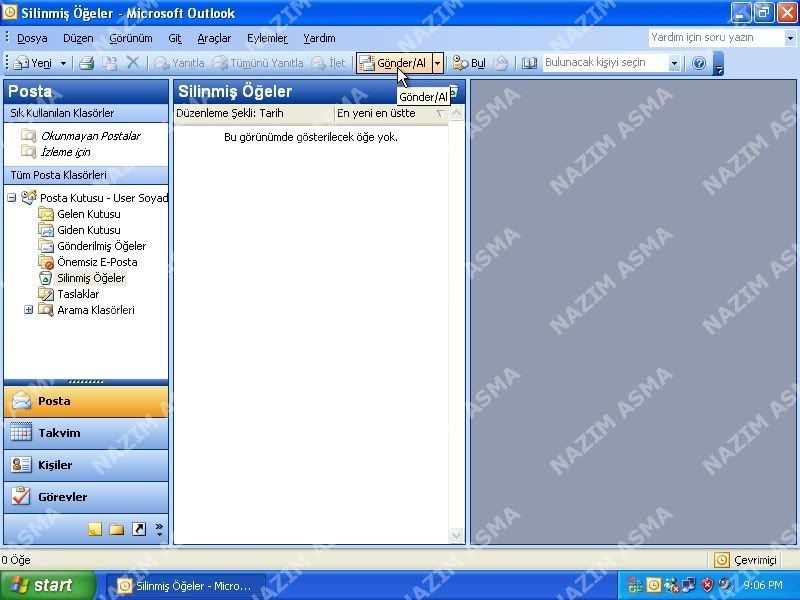Click the İlet forward button

coord(329,63)
